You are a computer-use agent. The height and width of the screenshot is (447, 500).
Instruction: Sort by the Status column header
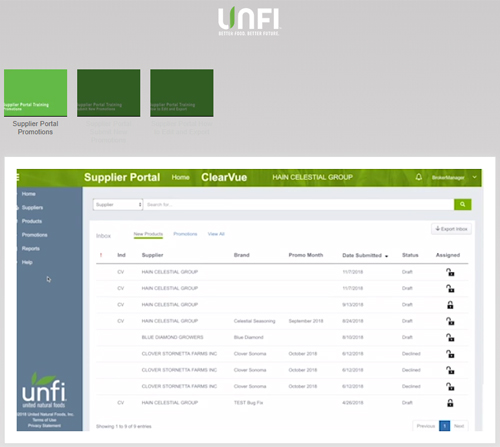click(410, 255)
